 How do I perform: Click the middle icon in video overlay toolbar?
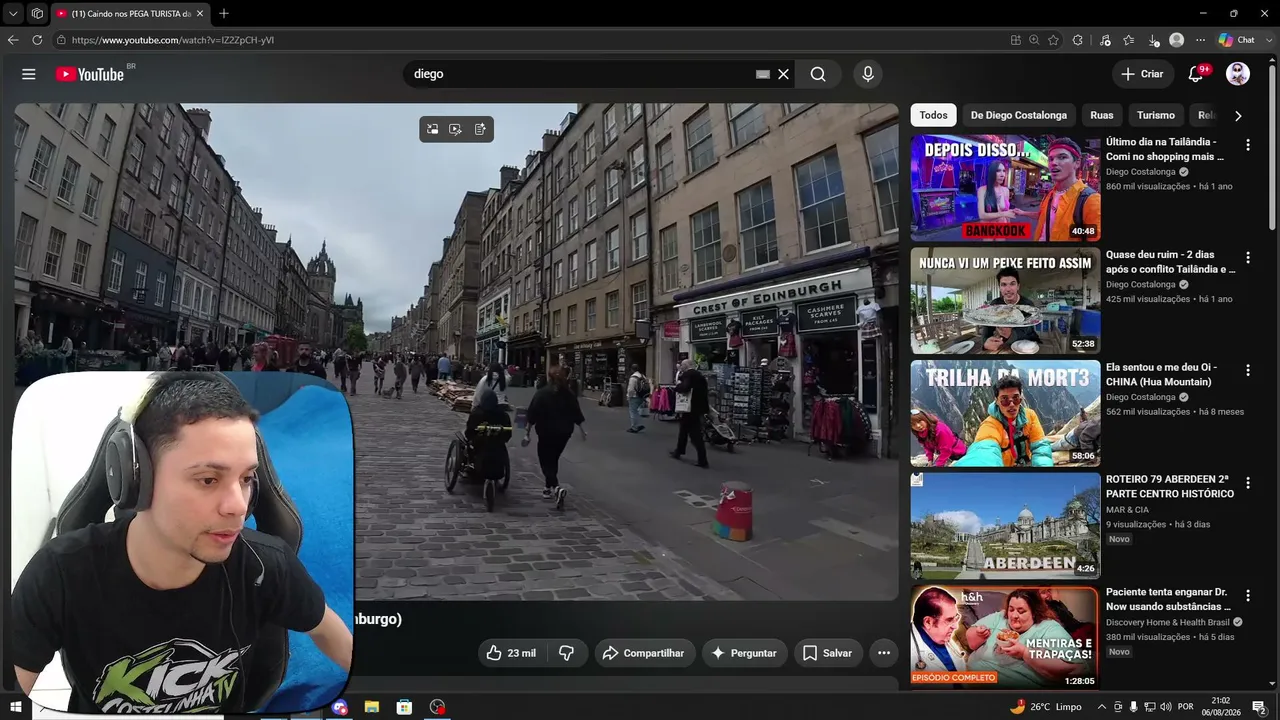point(456,129)
